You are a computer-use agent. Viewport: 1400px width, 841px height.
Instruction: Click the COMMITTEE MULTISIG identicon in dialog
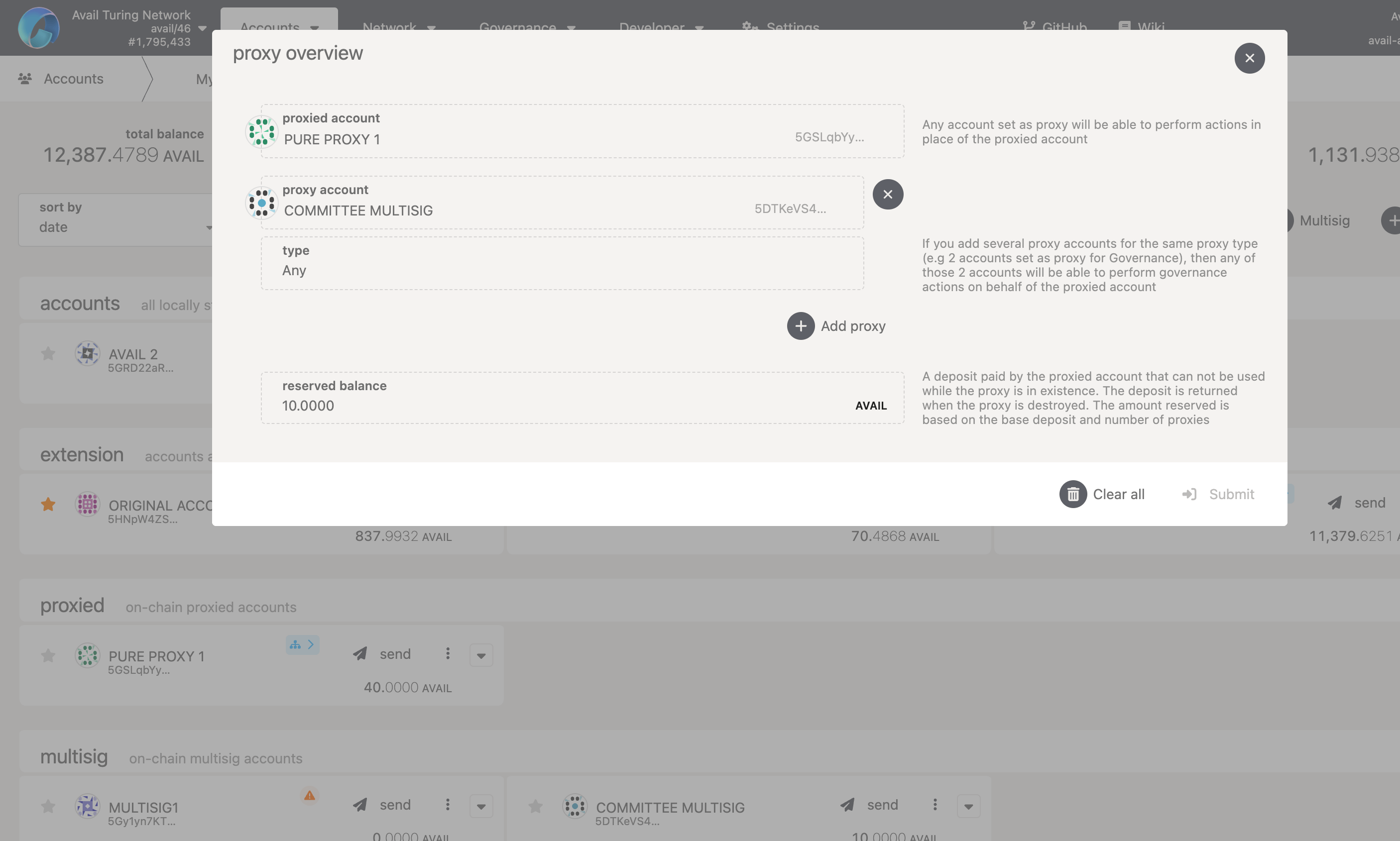[261, 203]
